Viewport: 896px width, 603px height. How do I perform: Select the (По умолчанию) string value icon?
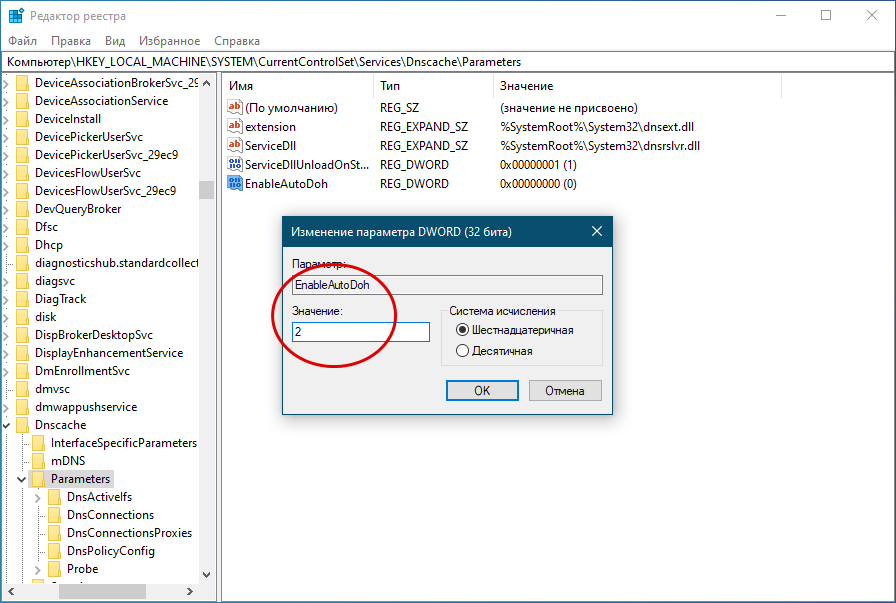(x=235, y=107)
